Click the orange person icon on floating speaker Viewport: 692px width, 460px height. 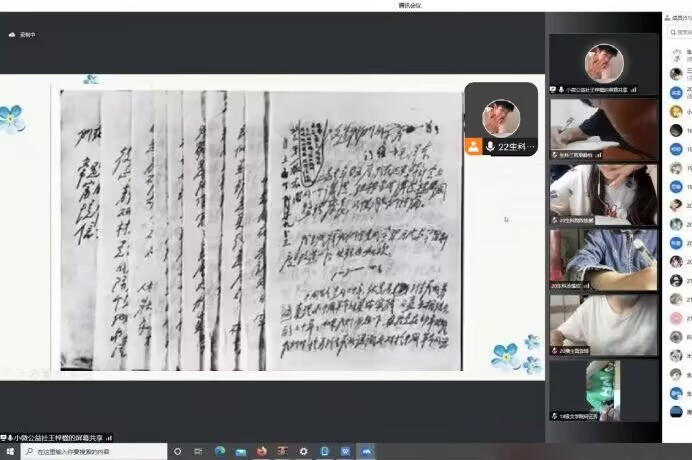click(473, 146)
